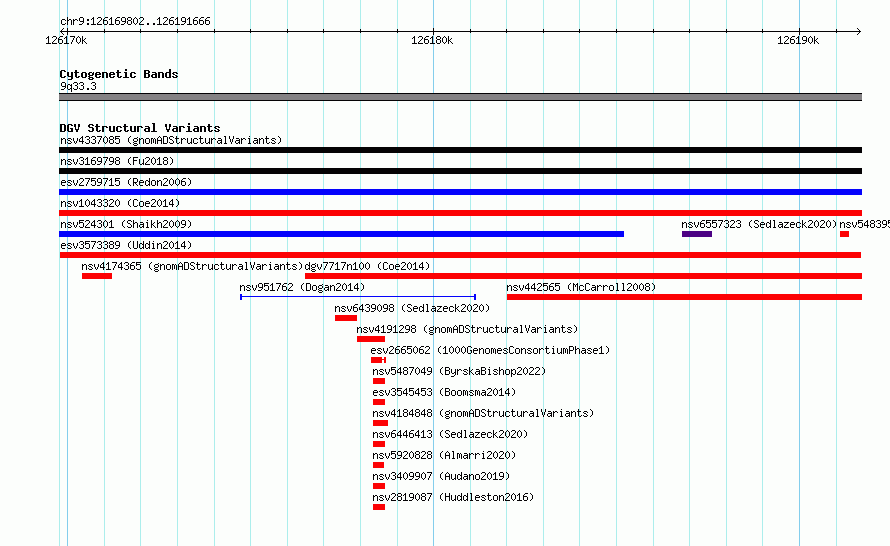Select the black bar of nsv3169798
Screen dimensions: 890x546
(x=460, y=171)
